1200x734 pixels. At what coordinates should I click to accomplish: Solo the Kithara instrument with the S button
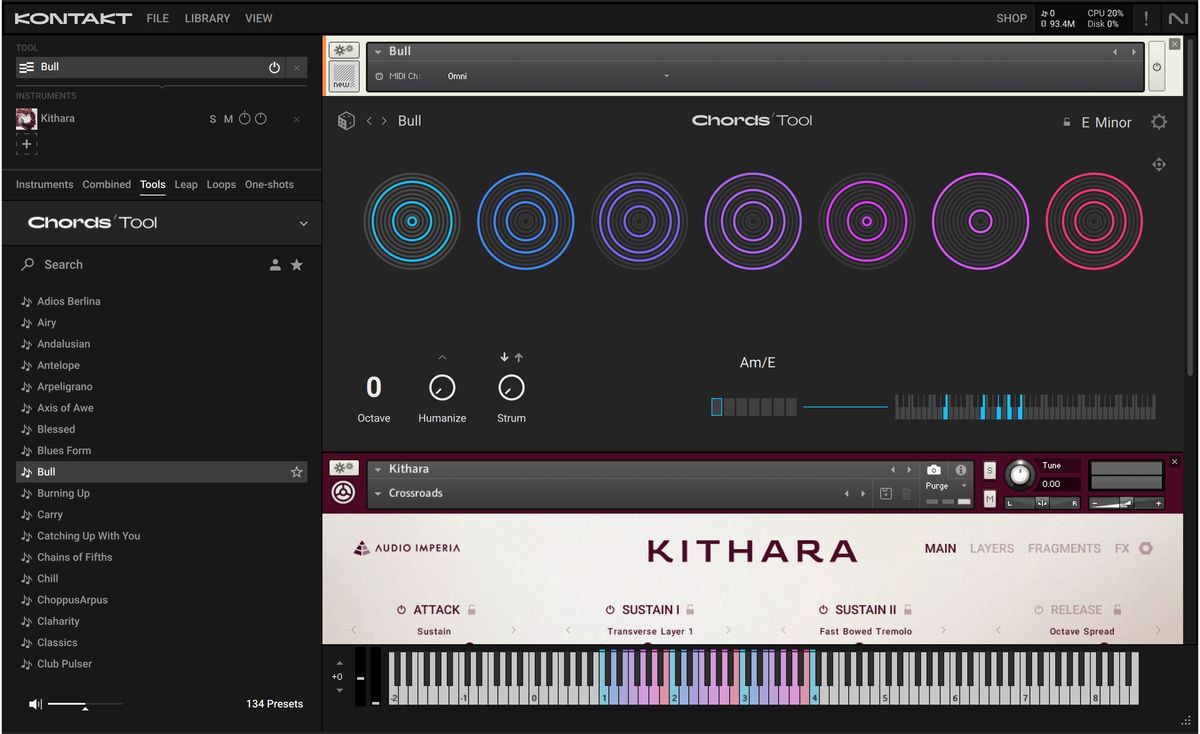click(x=212, y=118)
